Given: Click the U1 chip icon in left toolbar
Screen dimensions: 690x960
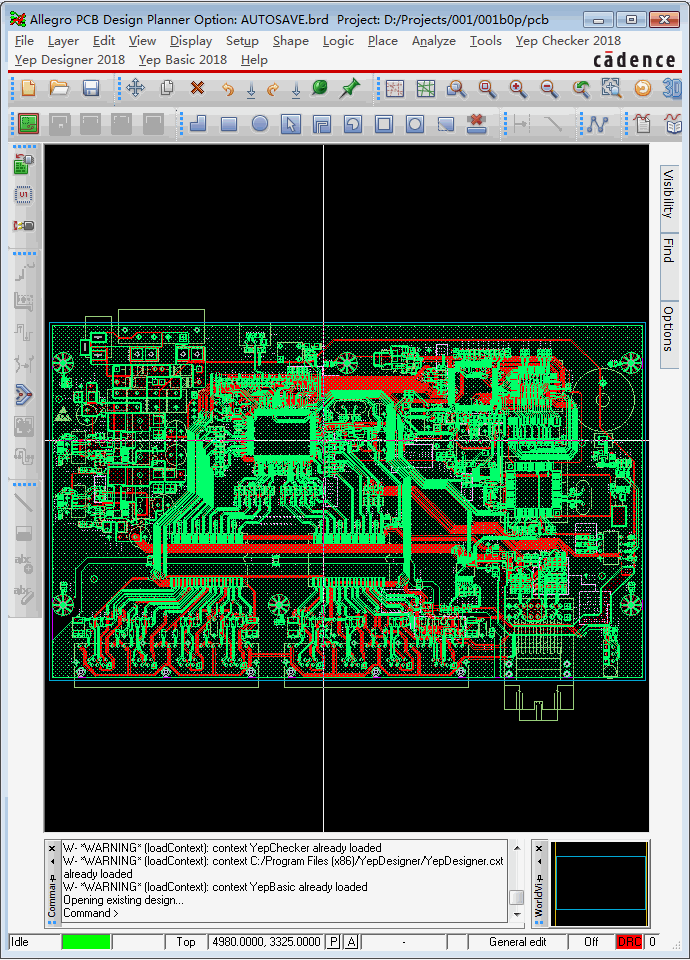Looking at the screenshot, I should [x=23, y=195].
